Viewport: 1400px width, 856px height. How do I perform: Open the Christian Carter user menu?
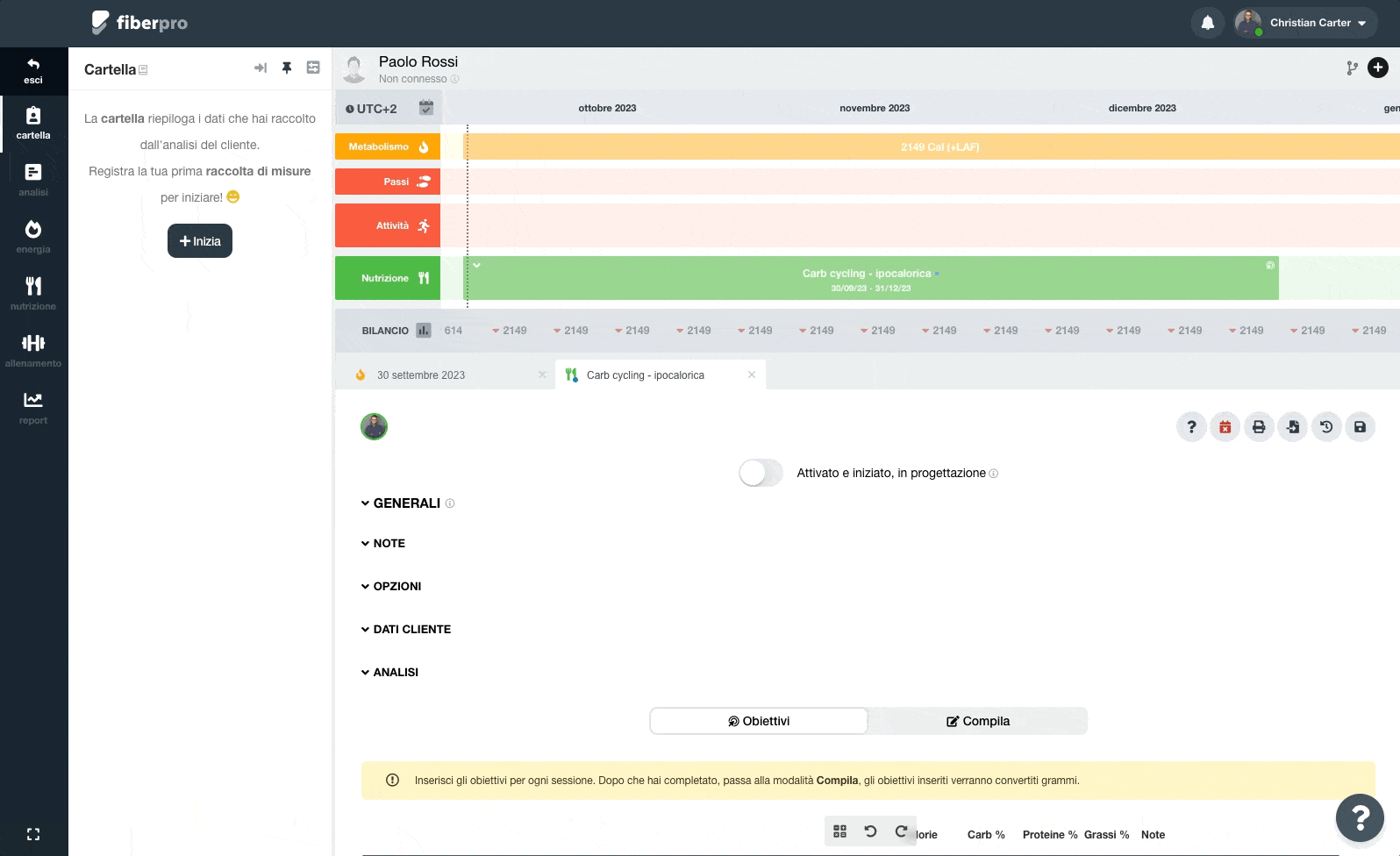[x=1305, y=23]
